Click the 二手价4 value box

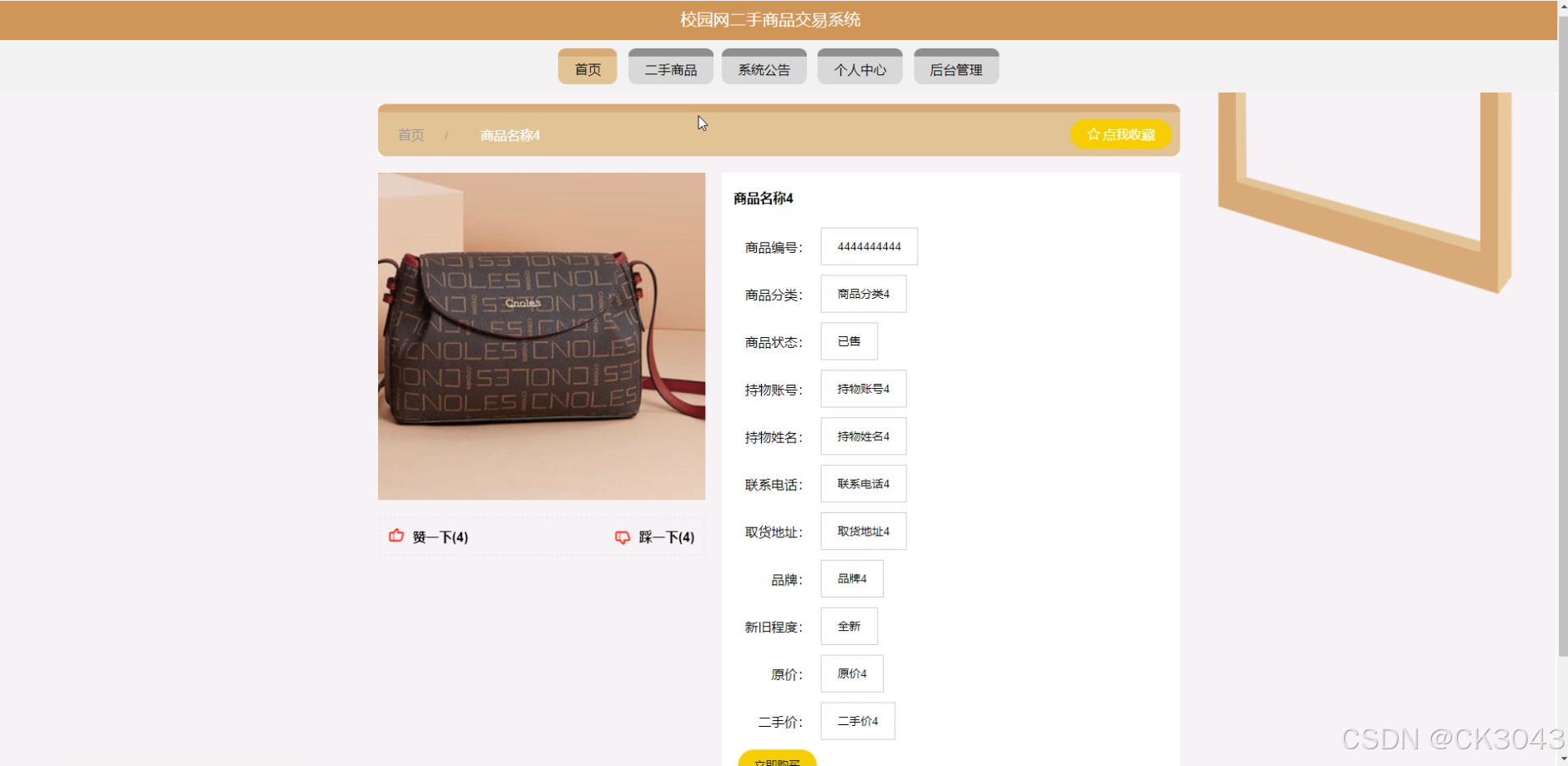tap(858, 722)
